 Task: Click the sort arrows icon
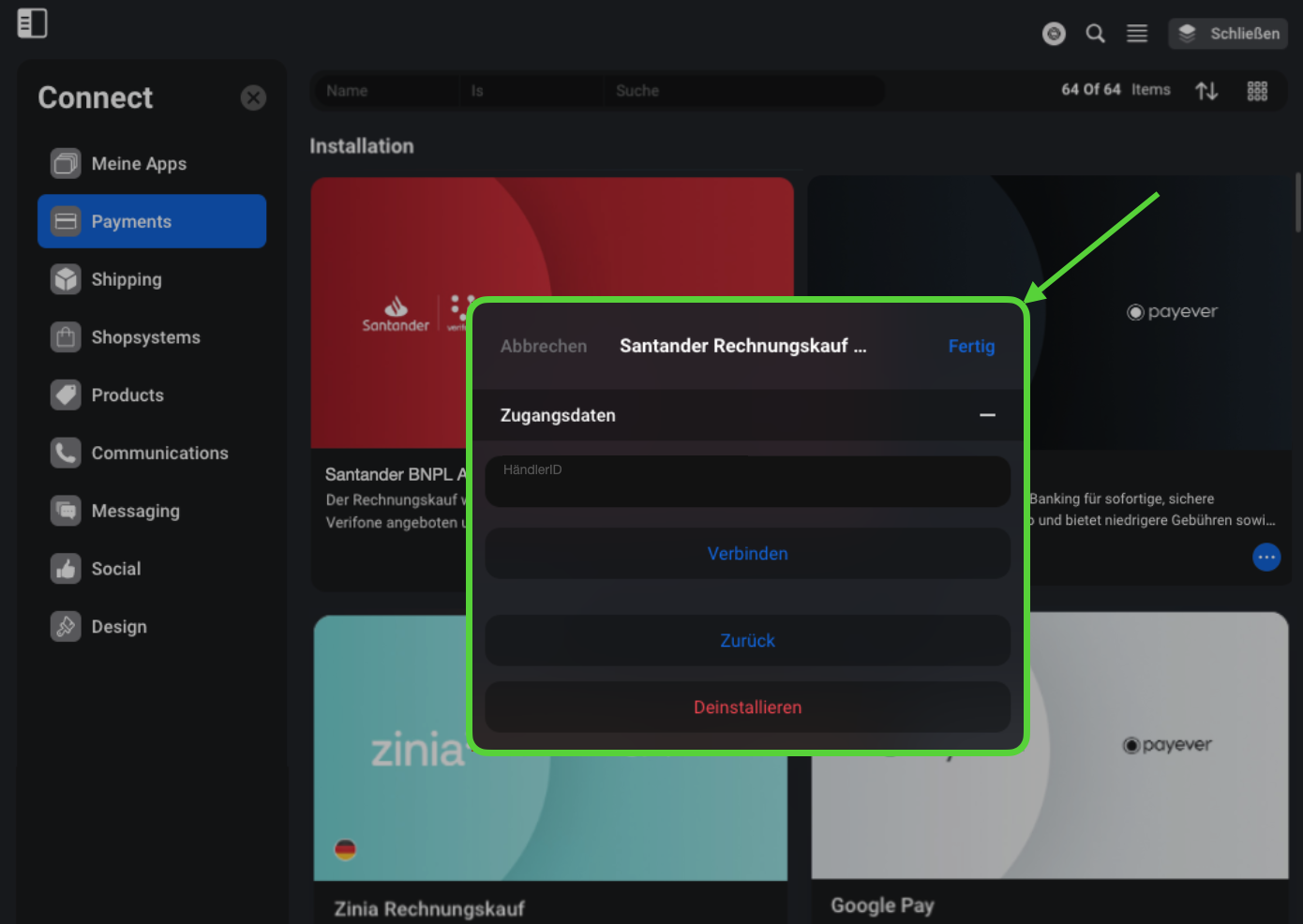pyautogui.click(x=1206, y=91)
